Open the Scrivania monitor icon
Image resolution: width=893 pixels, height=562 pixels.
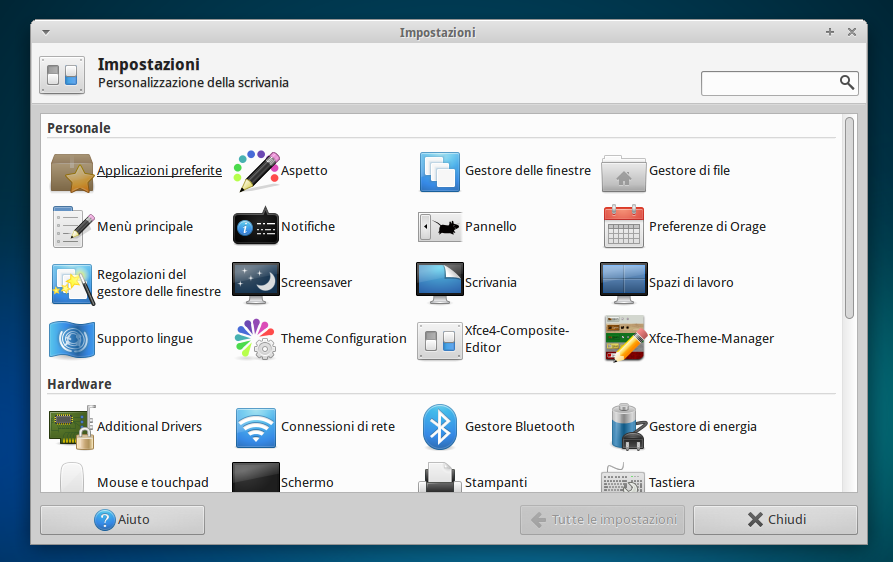[x=440, y=283]
